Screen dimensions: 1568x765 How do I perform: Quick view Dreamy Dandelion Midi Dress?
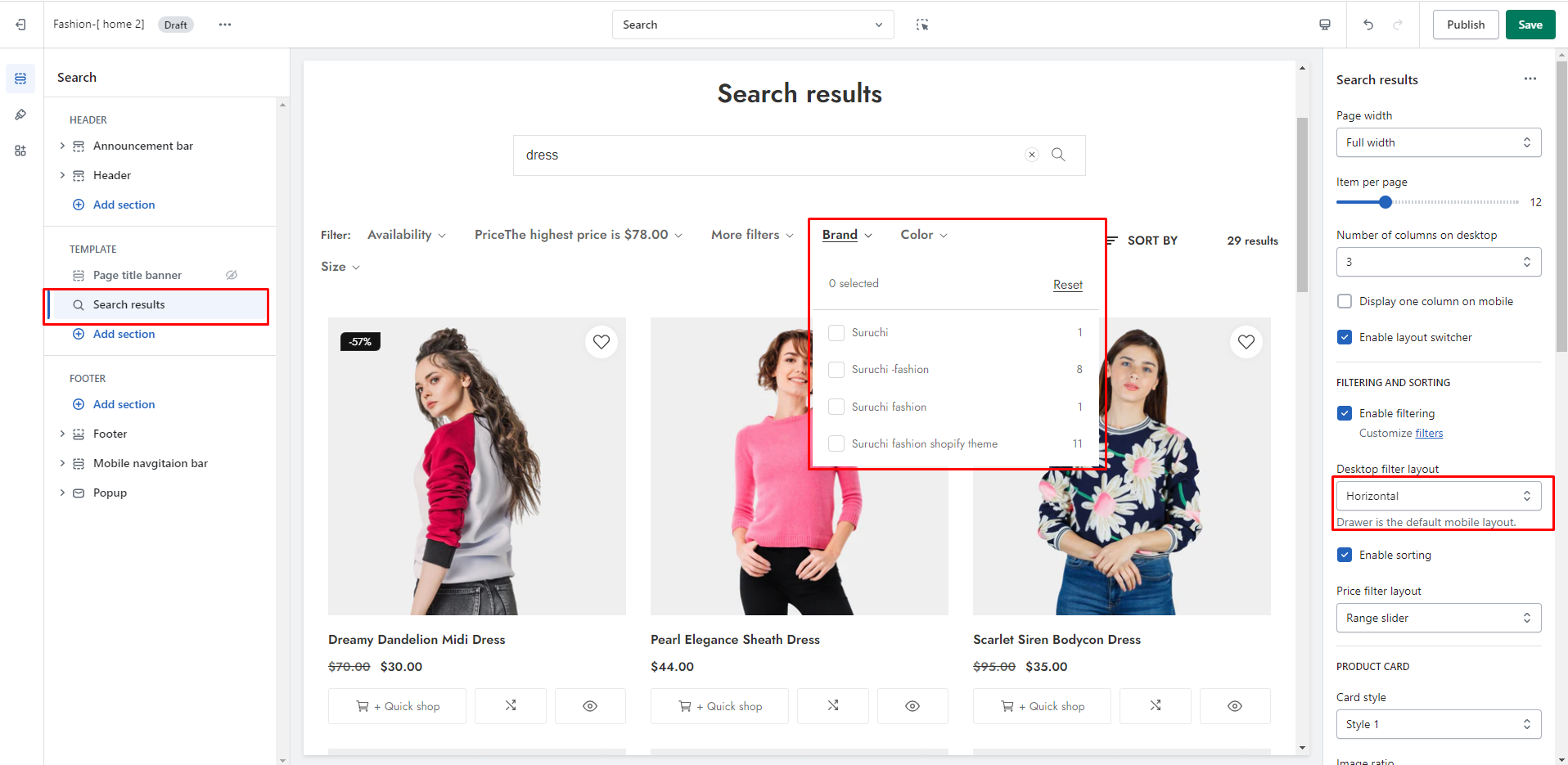click(590, 705)
